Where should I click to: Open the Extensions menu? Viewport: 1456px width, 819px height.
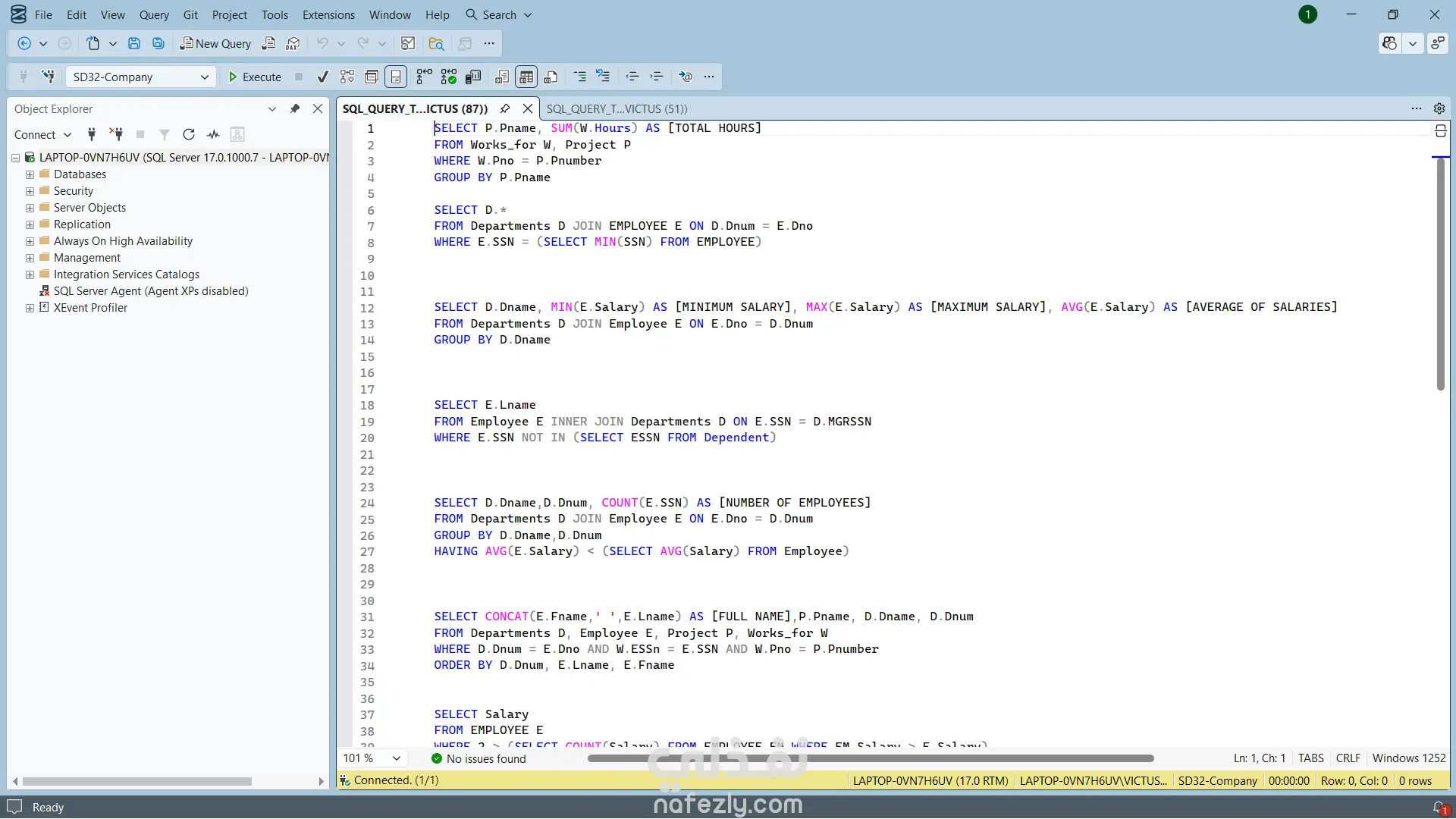click(x=328, y=14)
